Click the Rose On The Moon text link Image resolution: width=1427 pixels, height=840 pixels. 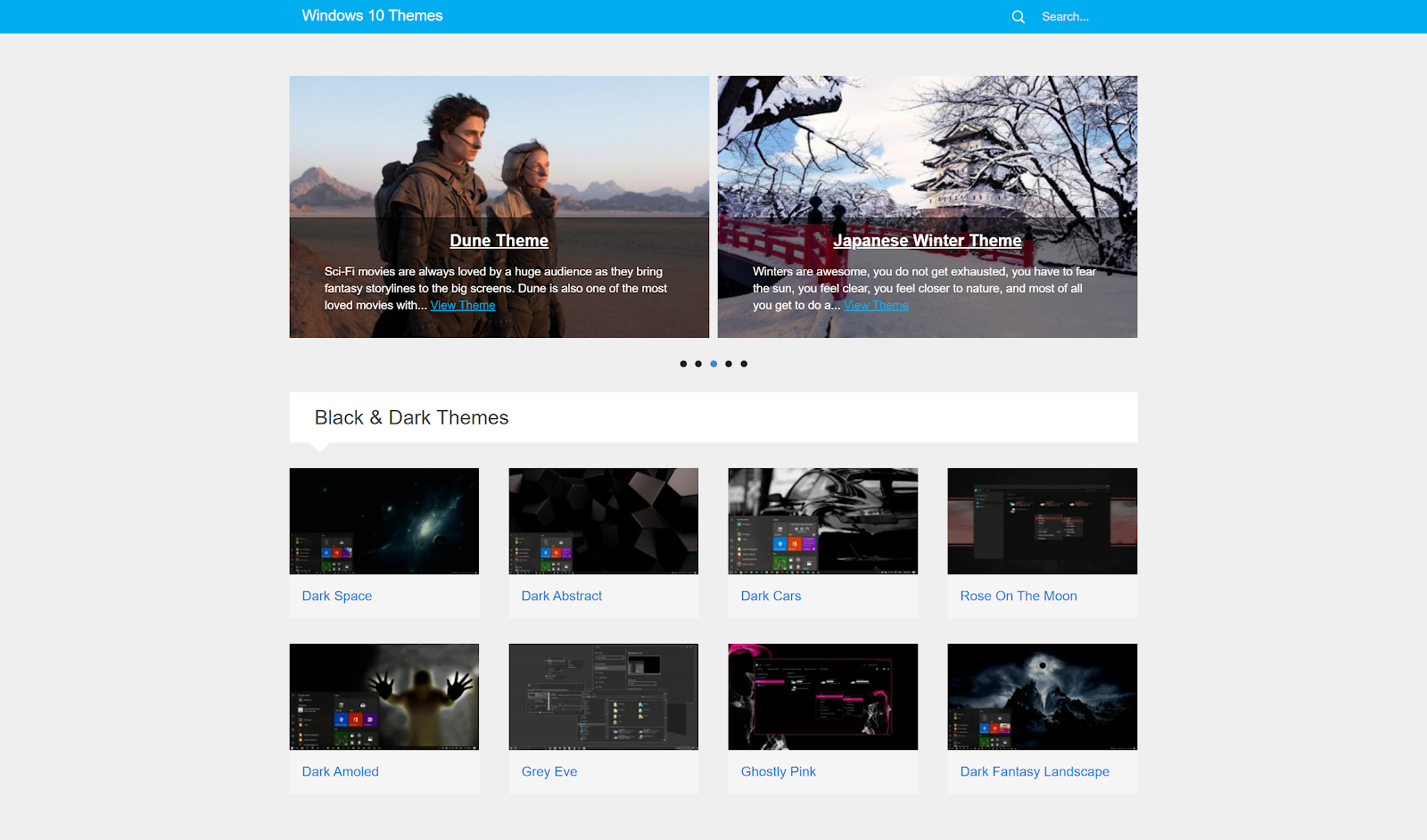click(1019, 596)
